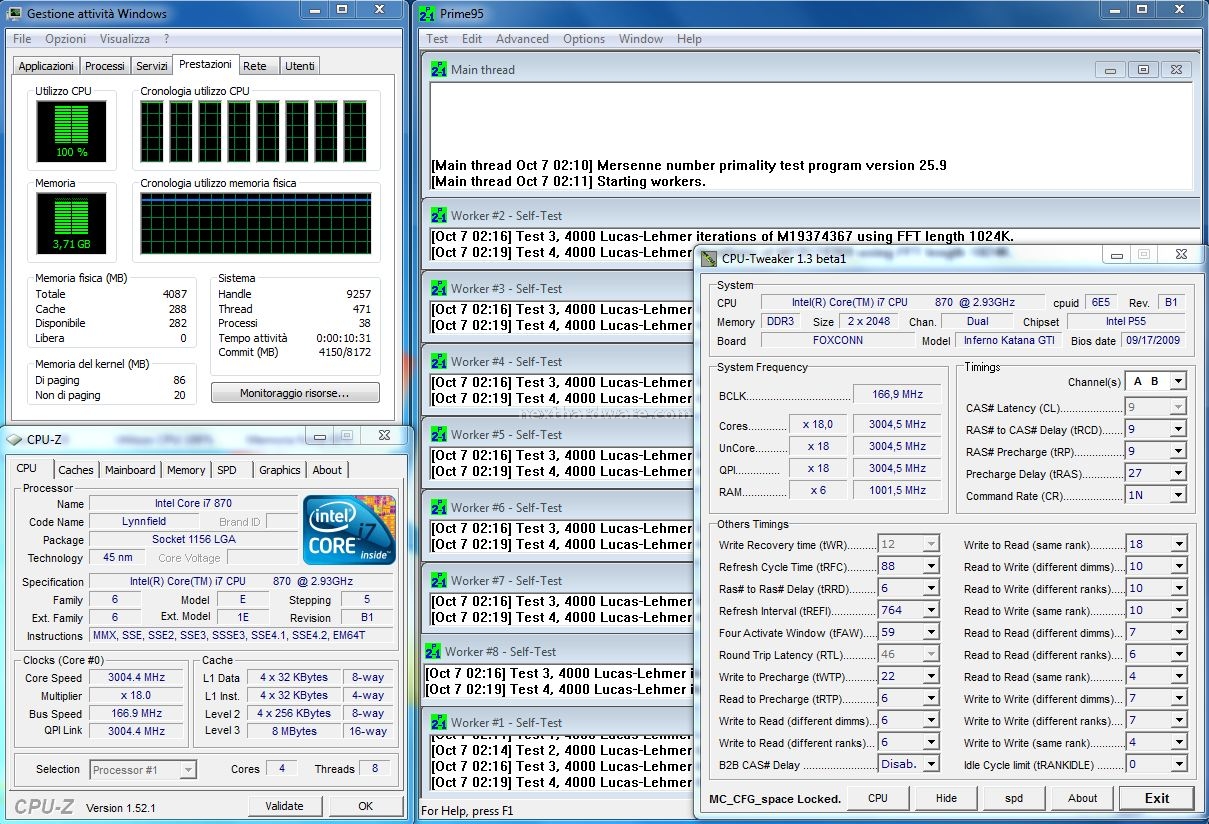Image resolution: width=1209 pixels, height=824 pixels.
Task: Click the Core Speed 3004.4 MHz value
Action: (136, 677)
